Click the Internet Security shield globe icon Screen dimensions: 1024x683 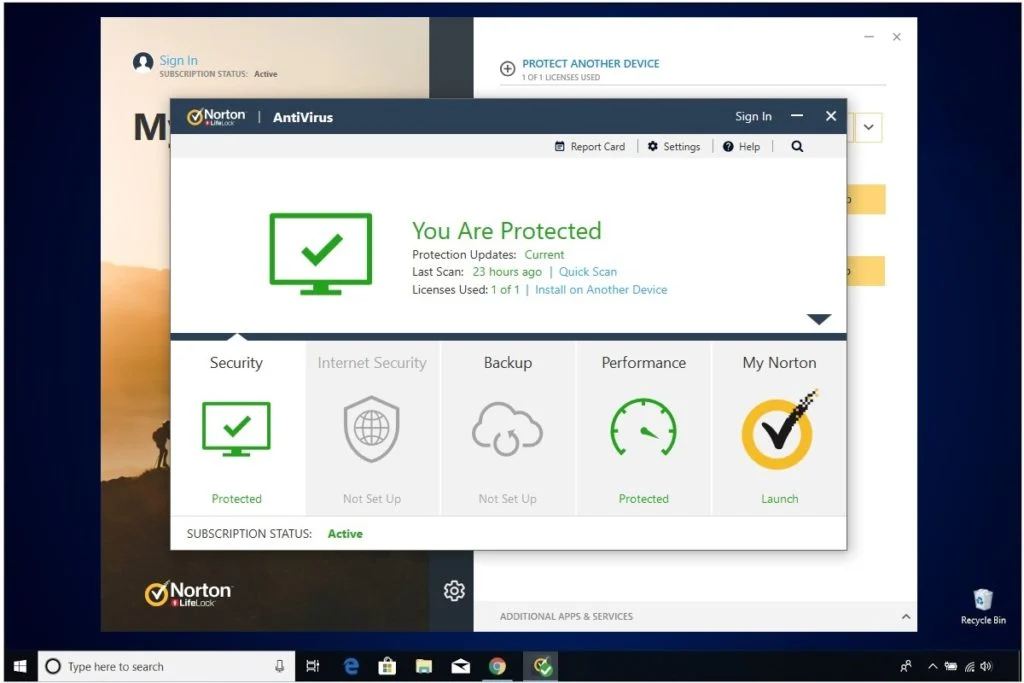[x=371, y=430]
